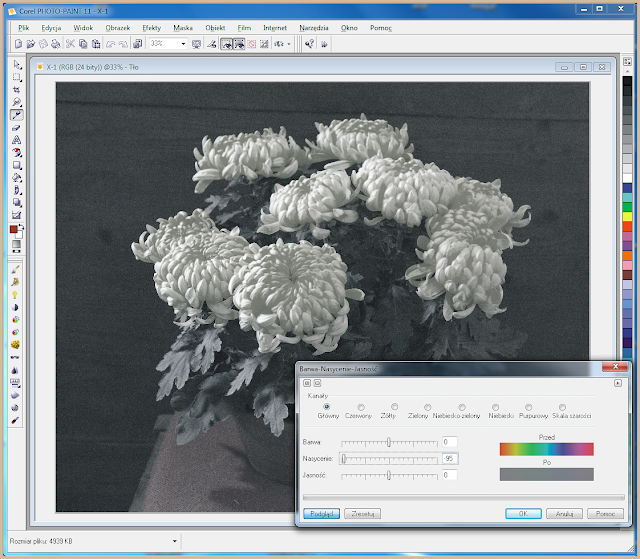Image resolution: width=640 pixels, height=559 pixels.
Task: Open the Edycja menu
Action: click(51, 28)
